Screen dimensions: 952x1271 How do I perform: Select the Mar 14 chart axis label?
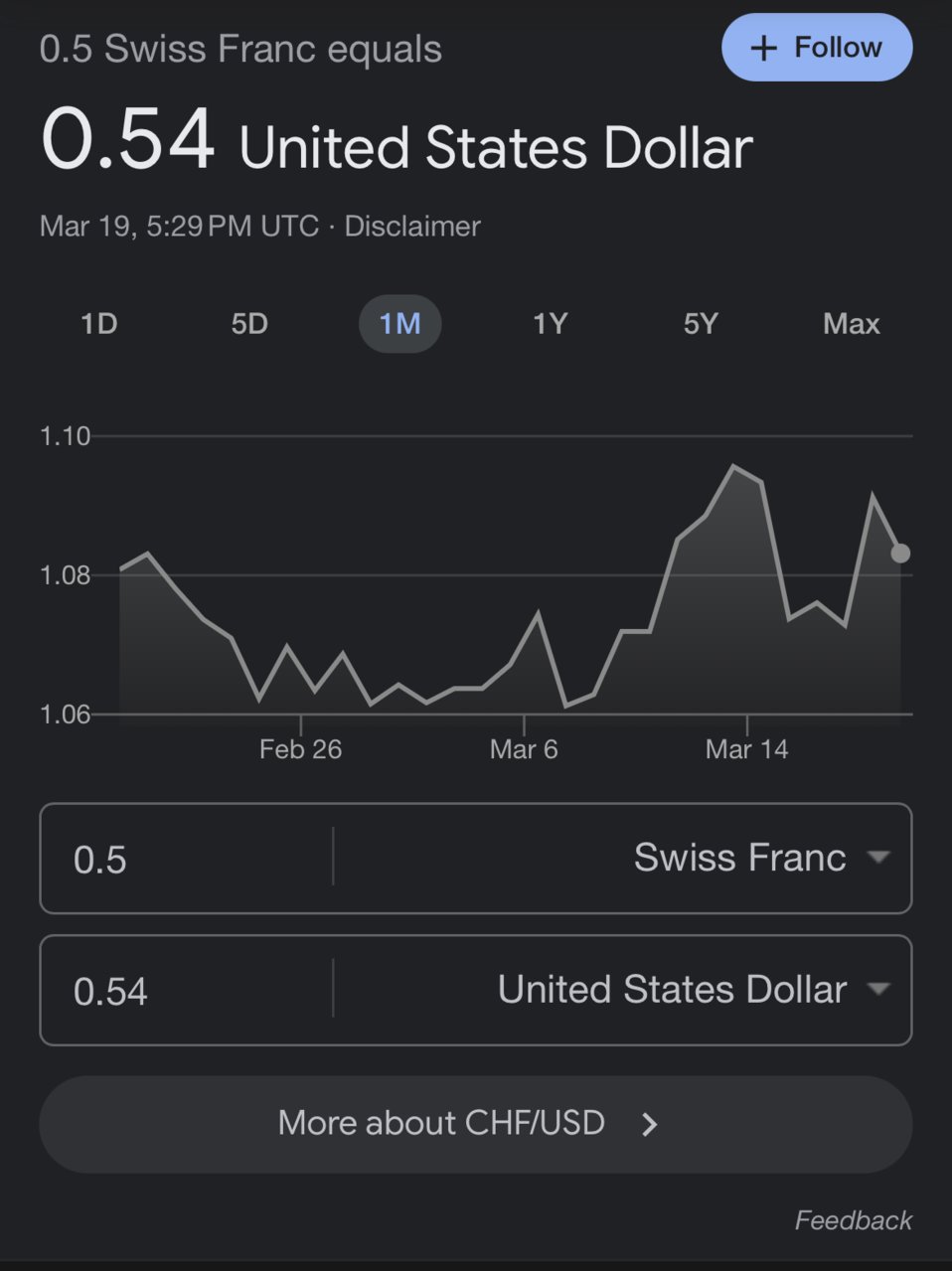(746, 749)
